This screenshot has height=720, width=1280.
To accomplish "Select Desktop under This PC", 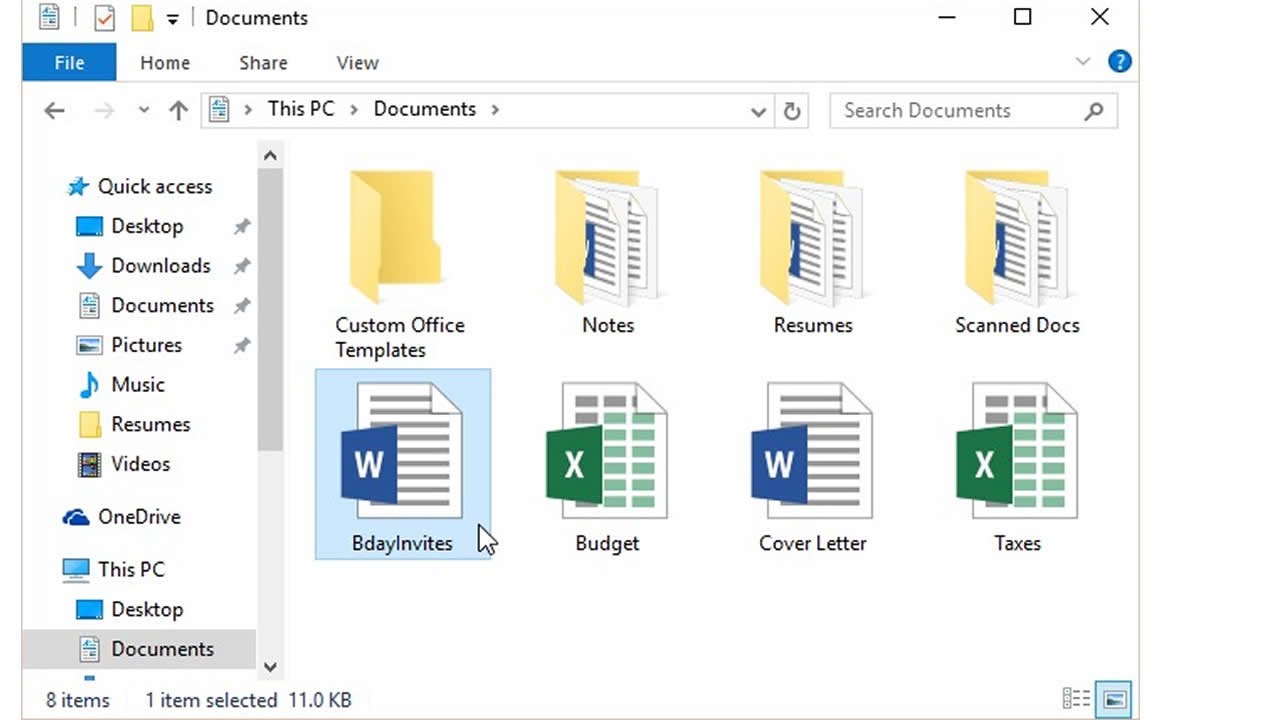I will point(130,609).
